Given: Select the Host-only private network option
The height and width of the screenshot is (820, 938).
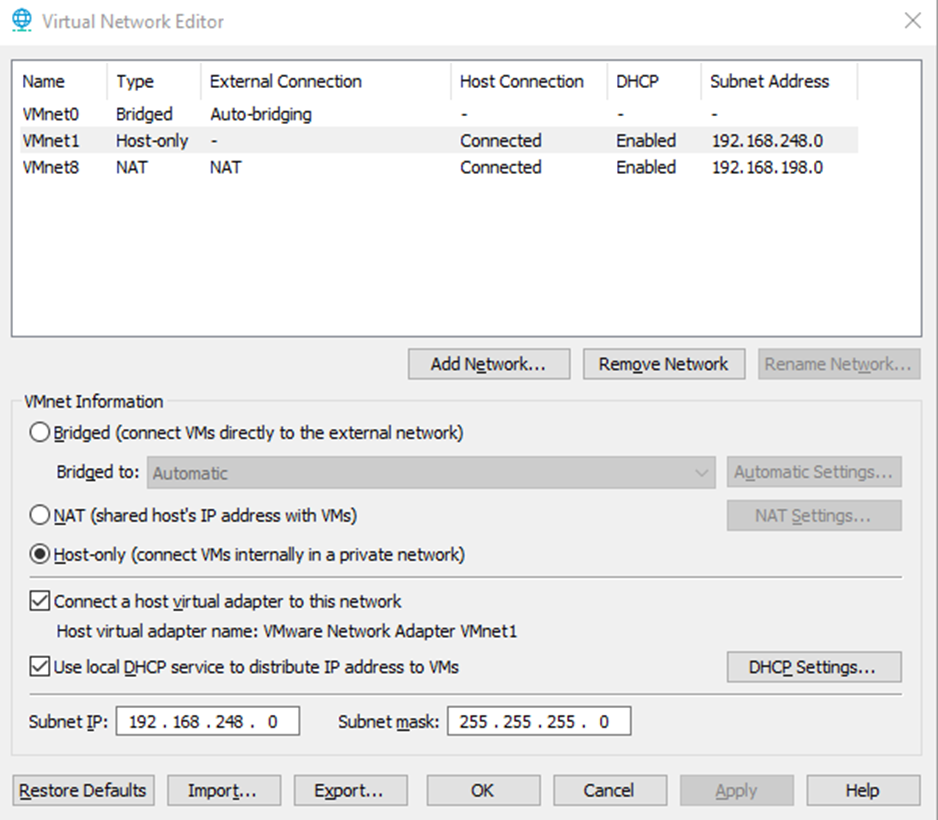Looking at the screenshot, I should [x=39, y=554].
